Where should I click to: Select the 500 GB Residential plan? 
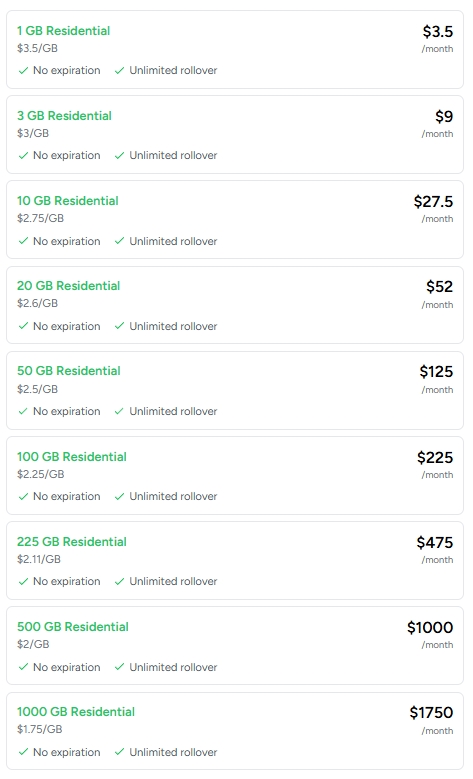235,645
